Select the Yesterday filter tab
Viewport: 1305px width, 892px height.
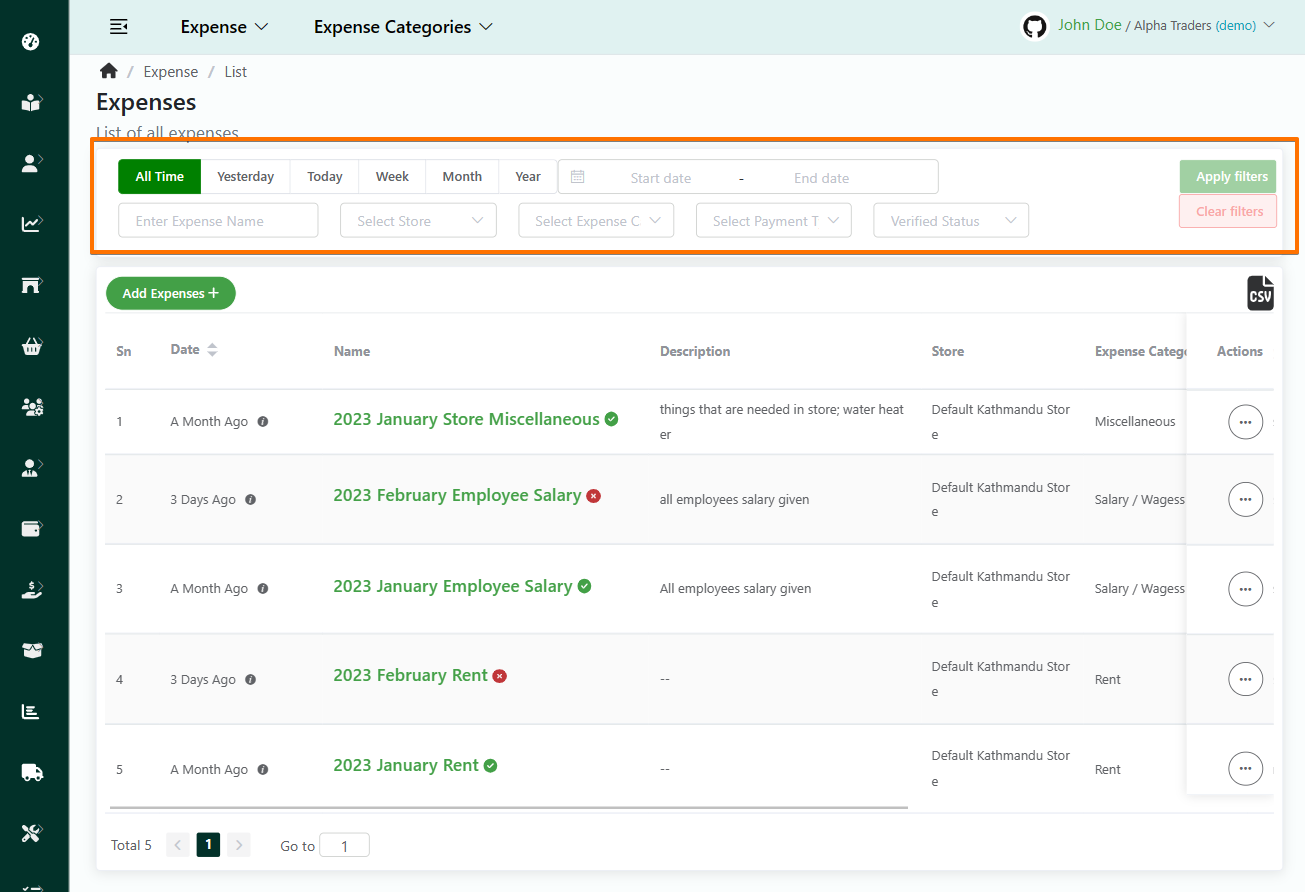click(x=246, y=177)
